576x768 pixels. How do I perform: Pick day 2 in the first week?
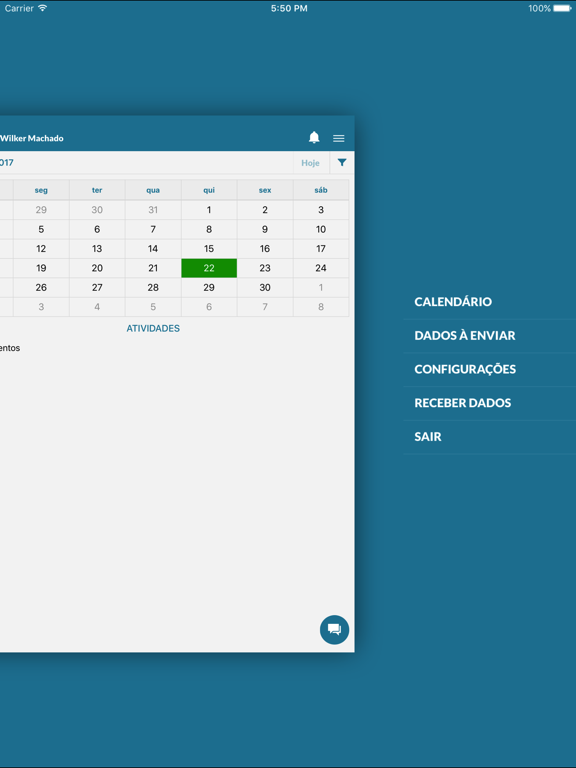(265, 210)
